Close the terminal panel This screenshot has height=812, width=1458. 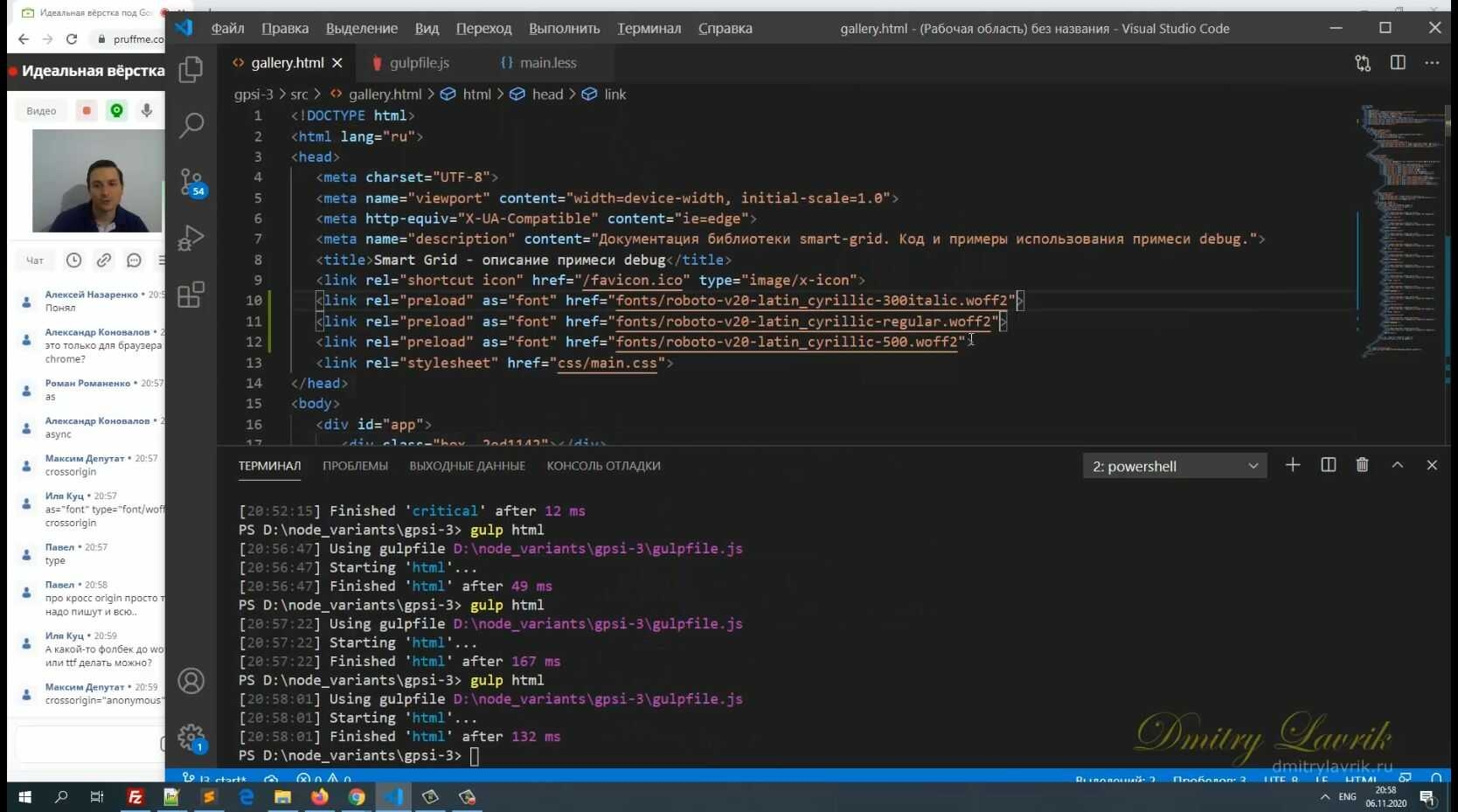pyautogui.click(x=1432, y=465)
